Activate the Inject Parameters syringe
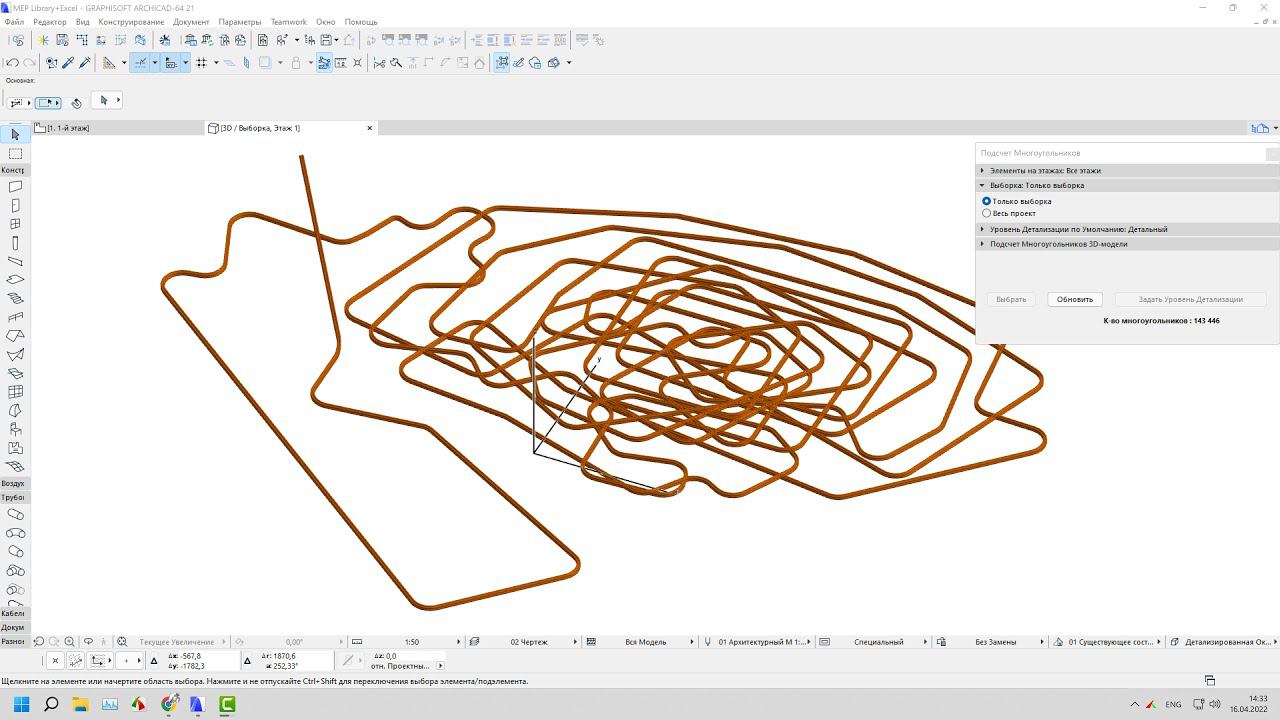1280x720 pixels. tap(85, 63)
